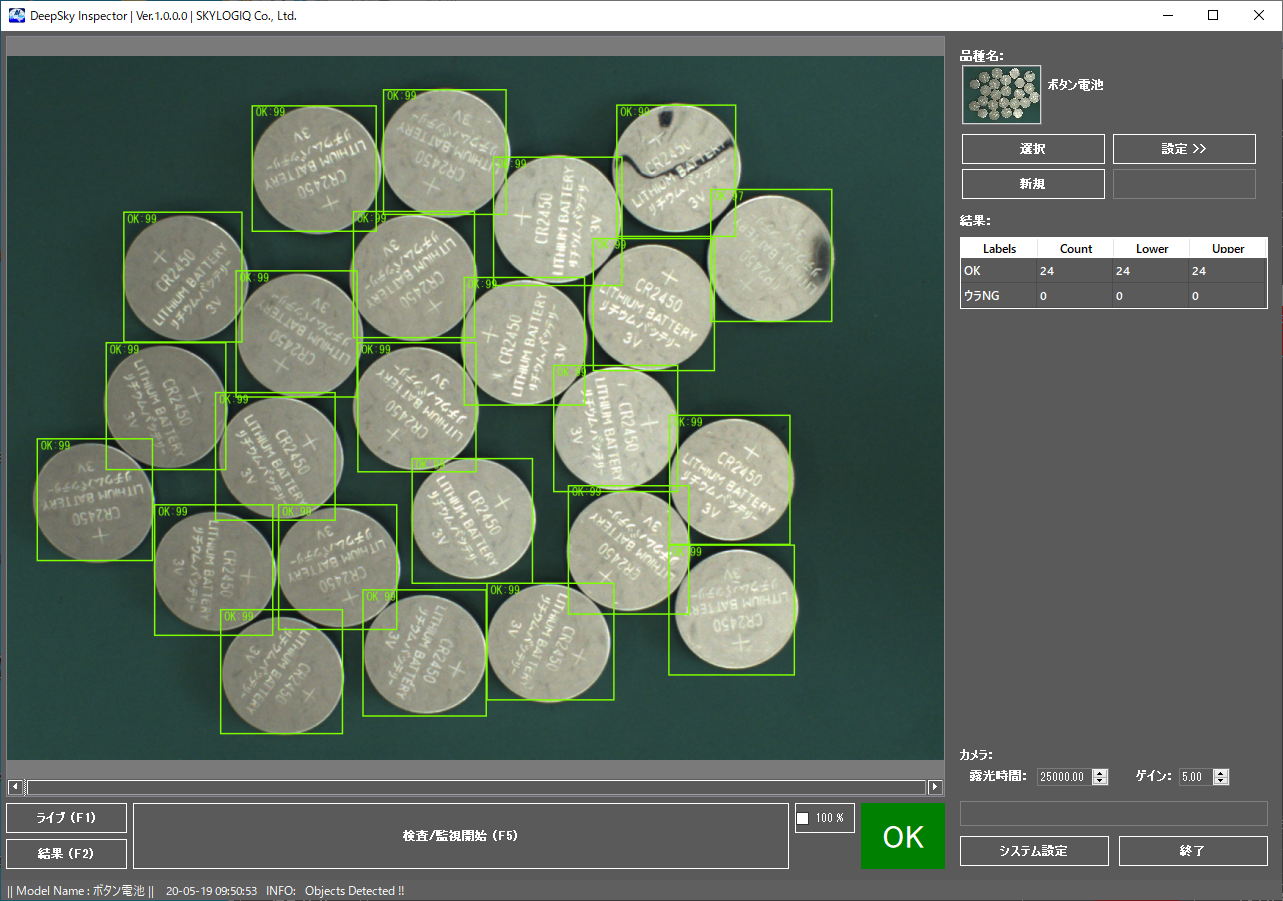Click the Upper column header
Screen dimensions: 1283x901
[x=1228, y=248]
